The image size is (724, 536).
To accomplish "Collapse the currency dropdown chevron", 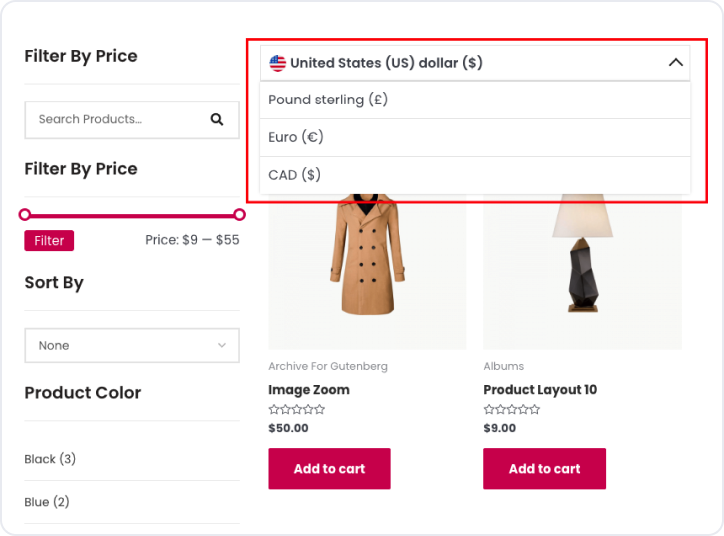I will coord(676,63).
